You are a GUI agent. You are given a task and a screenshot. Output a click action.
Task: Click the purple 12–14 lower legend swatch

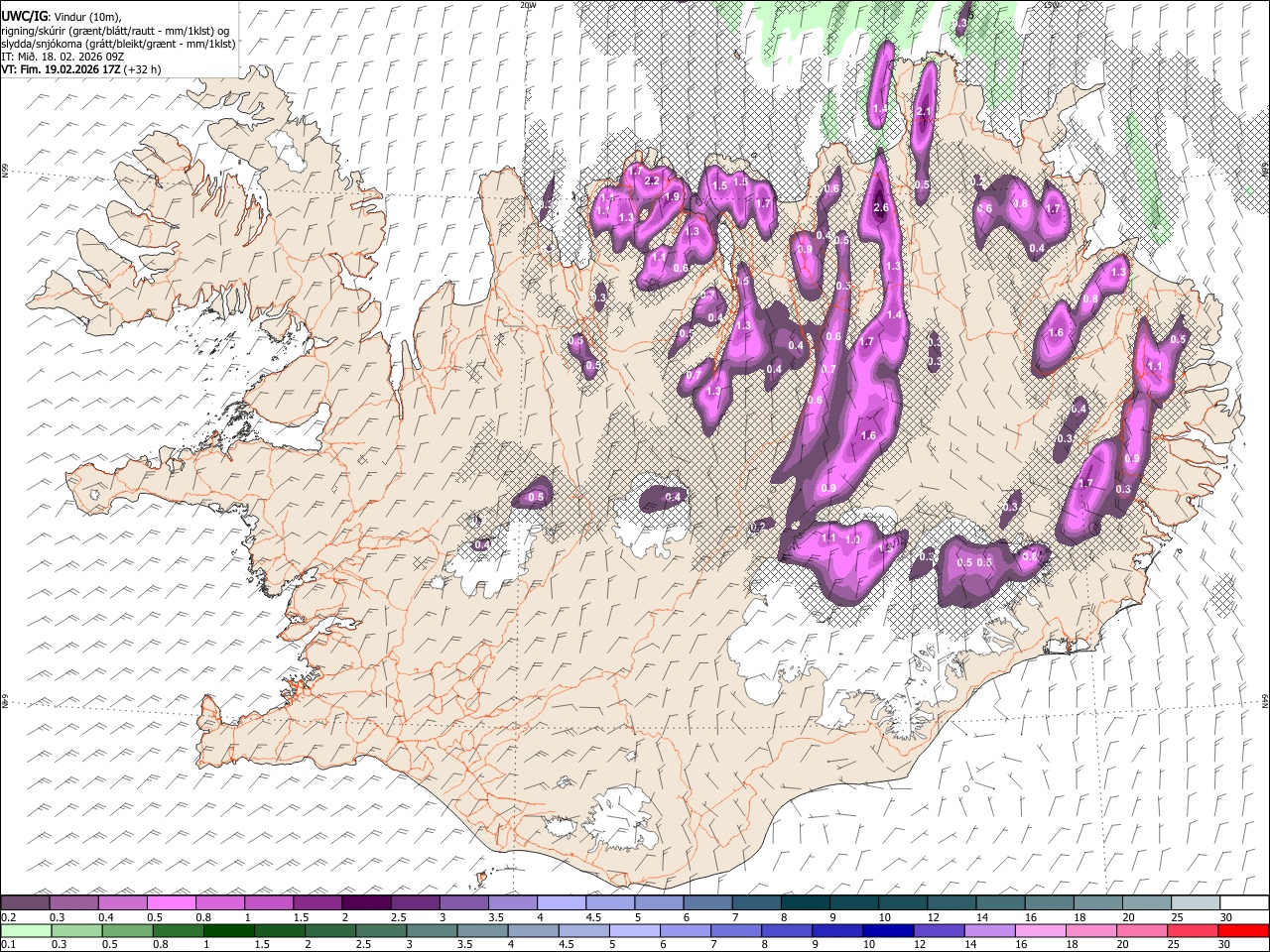[941, 930]
